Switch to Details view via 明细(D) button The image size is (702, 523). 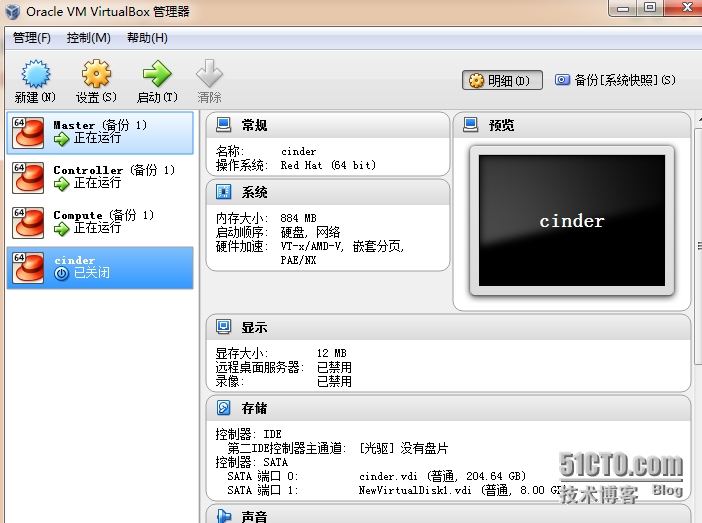(502, 80)
